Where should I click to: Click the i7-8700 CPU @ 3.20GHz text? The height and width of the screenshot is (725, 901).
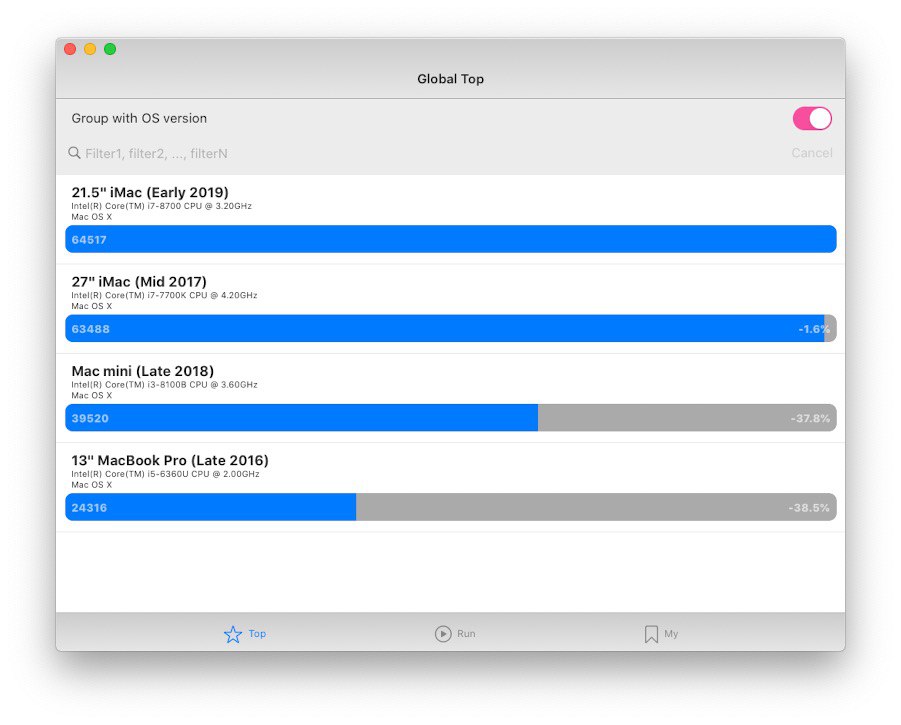pos(199,206)
